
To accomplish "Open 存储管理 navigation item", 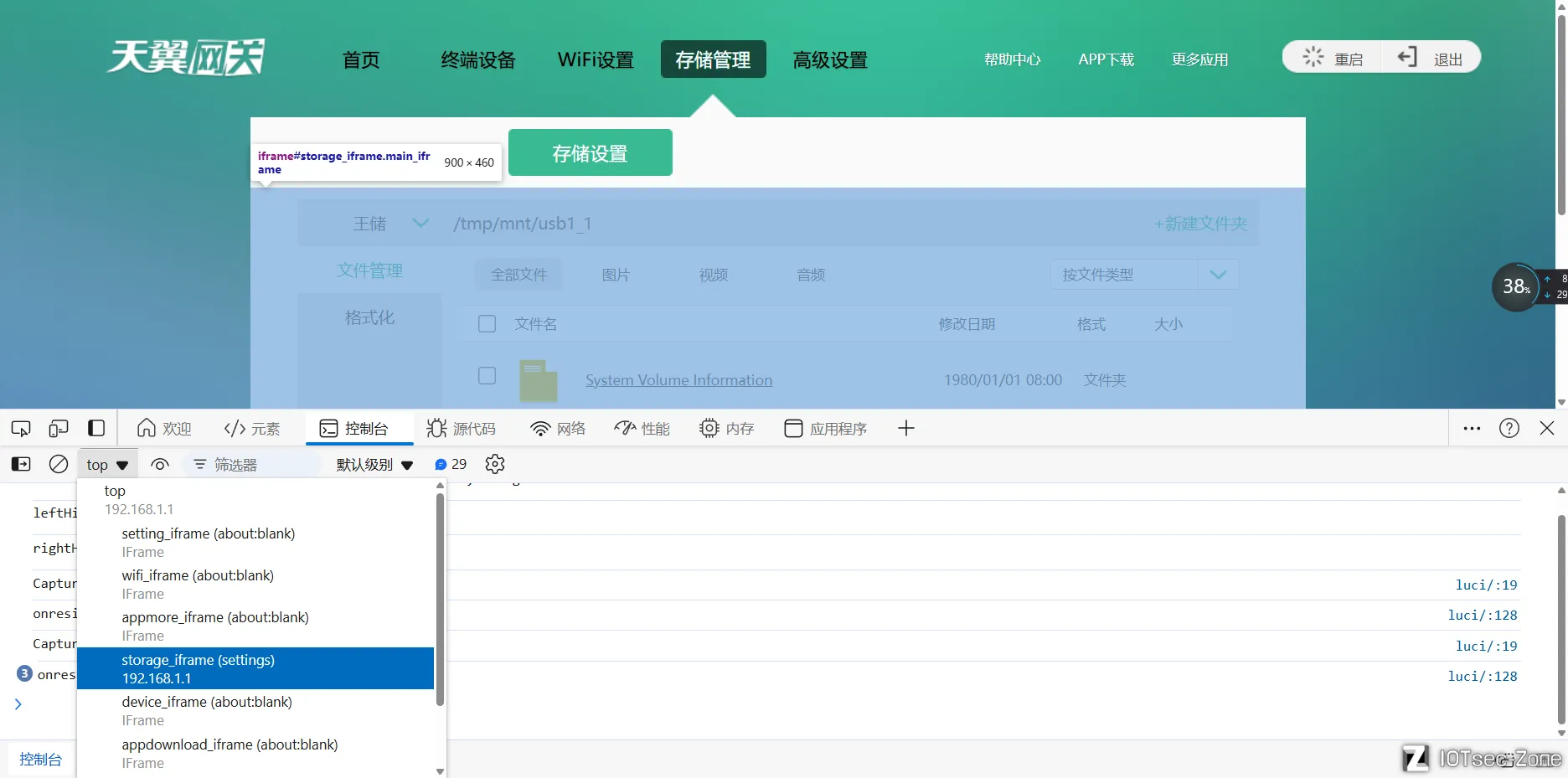I will [x=713, y=59].
